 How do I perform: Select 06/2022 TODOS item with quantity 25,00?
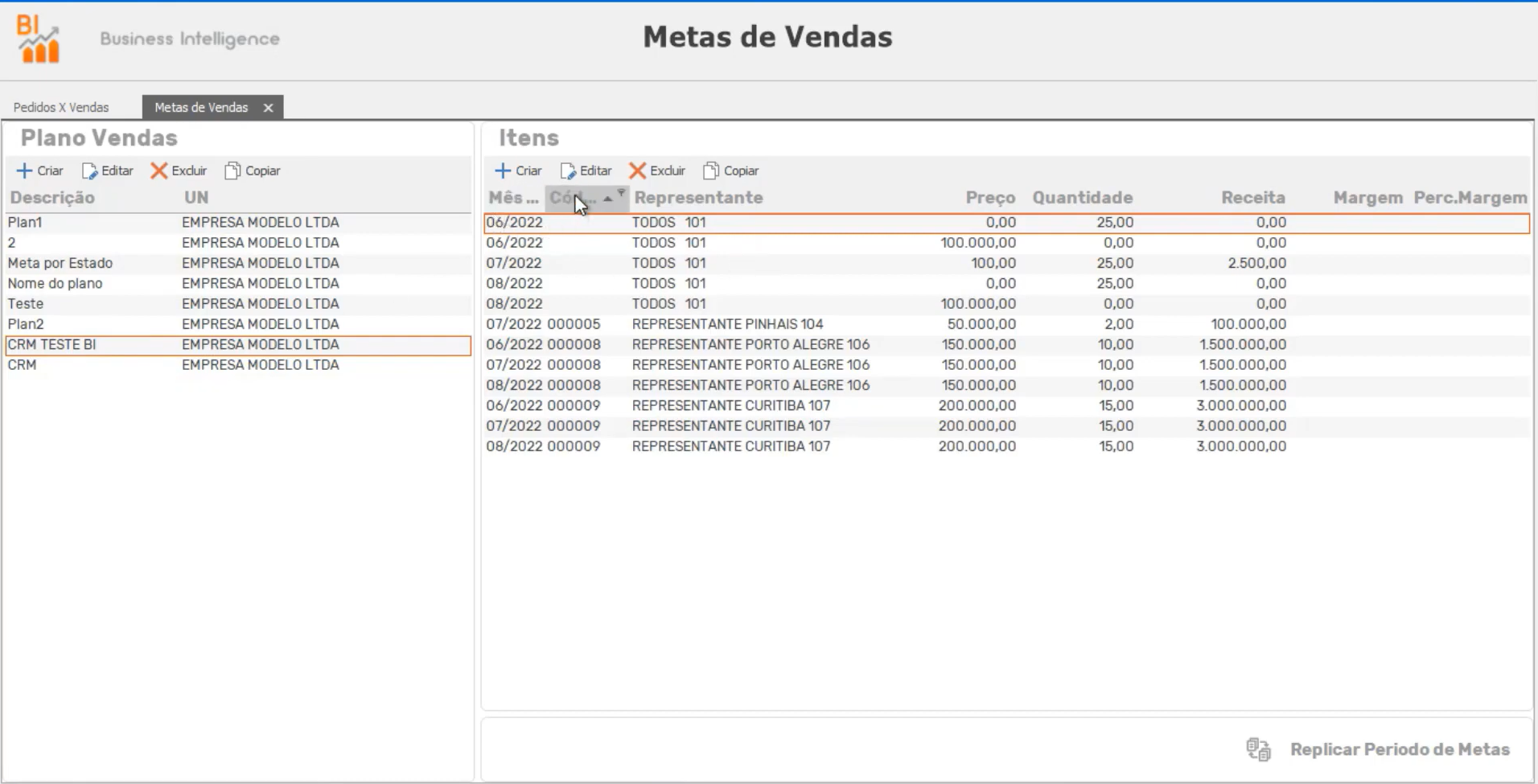(1006, 223)
